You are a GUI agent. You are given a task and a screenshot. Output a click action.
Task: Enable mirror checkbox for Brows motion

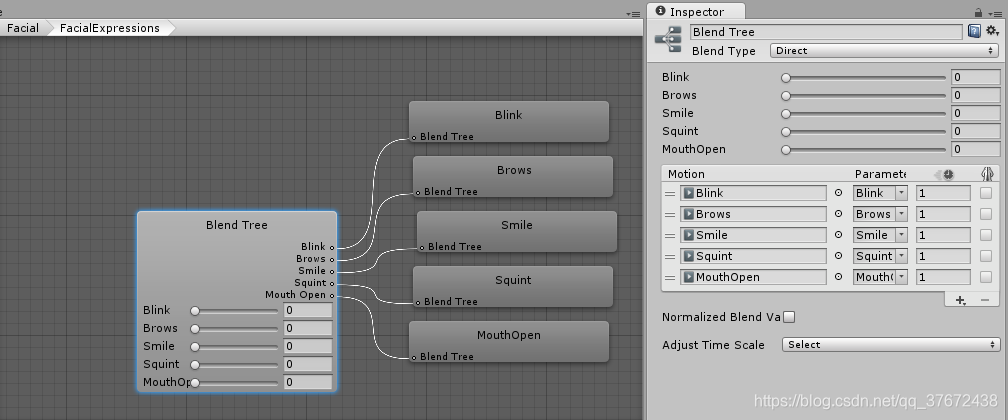pyautogui.click(x=986, y=214)
